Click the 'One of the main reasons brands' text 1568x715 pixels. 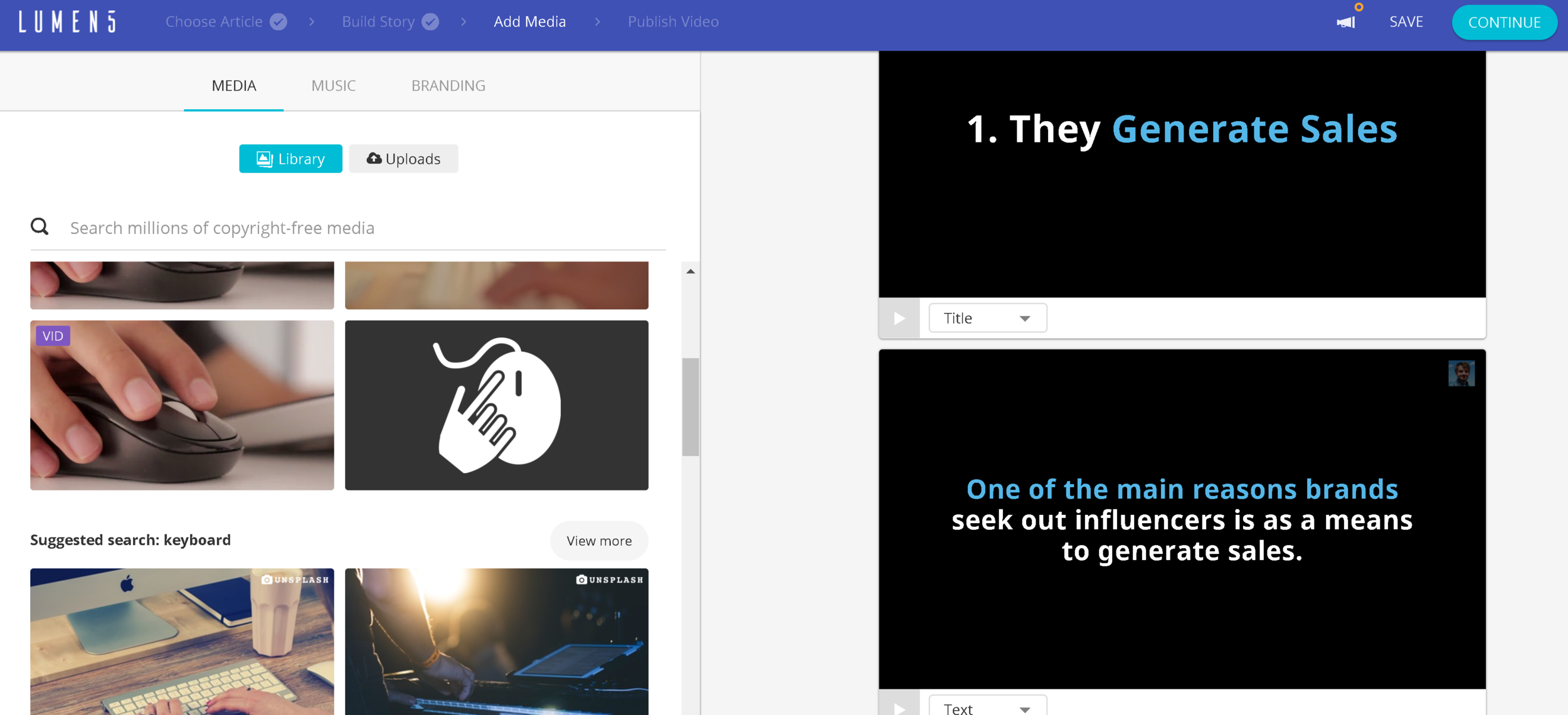pyautogui.click(x=1182, y=489)
